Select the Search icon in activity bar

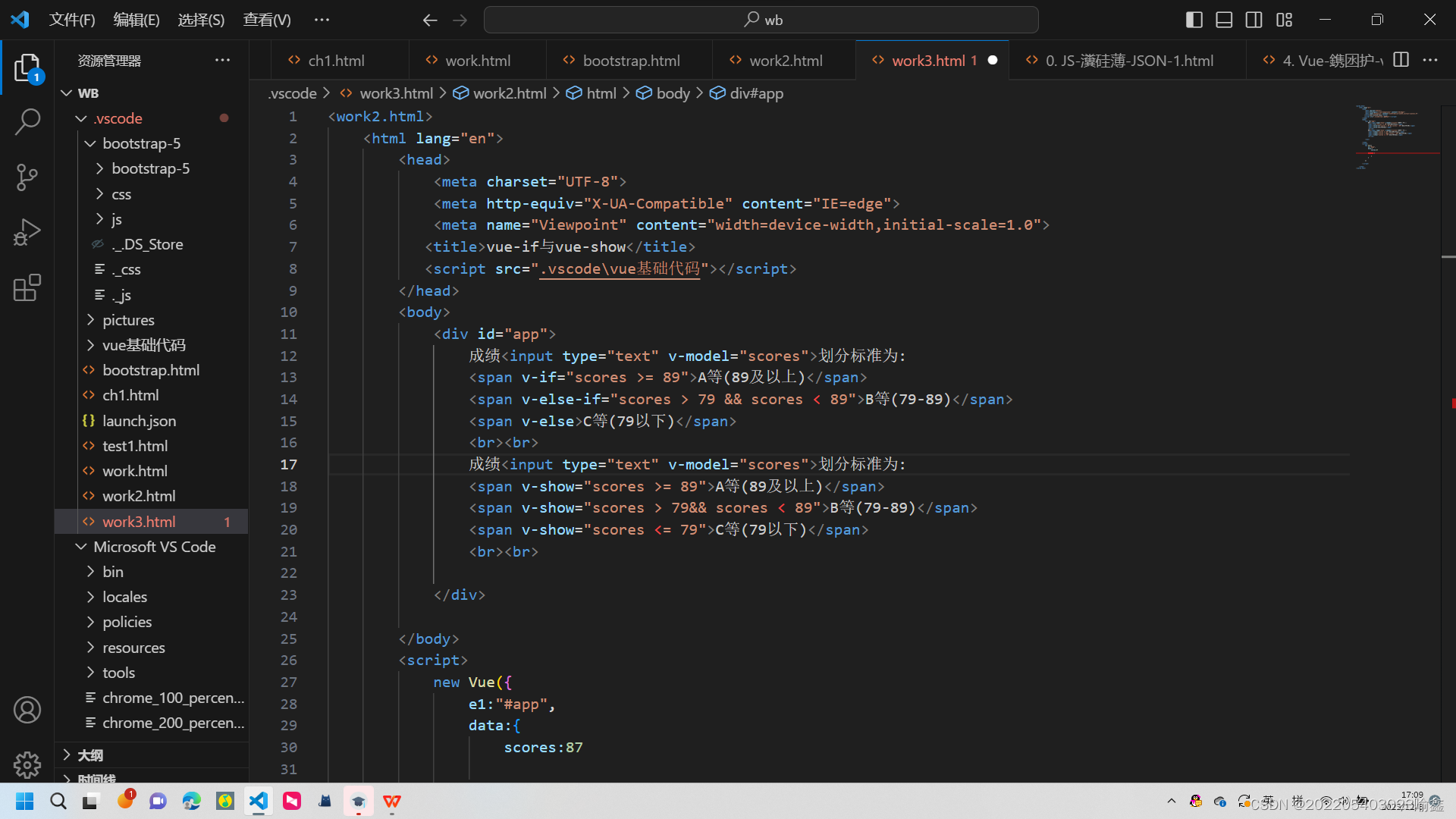(x=27, y=121)
